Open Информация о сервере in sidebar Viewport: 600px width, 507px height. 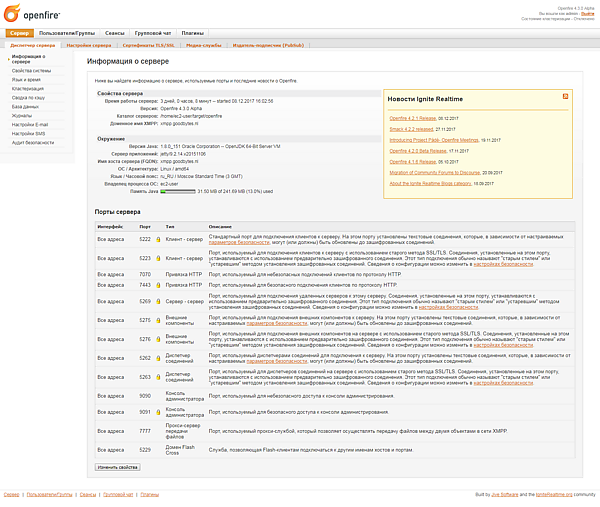tap(29, 59)
